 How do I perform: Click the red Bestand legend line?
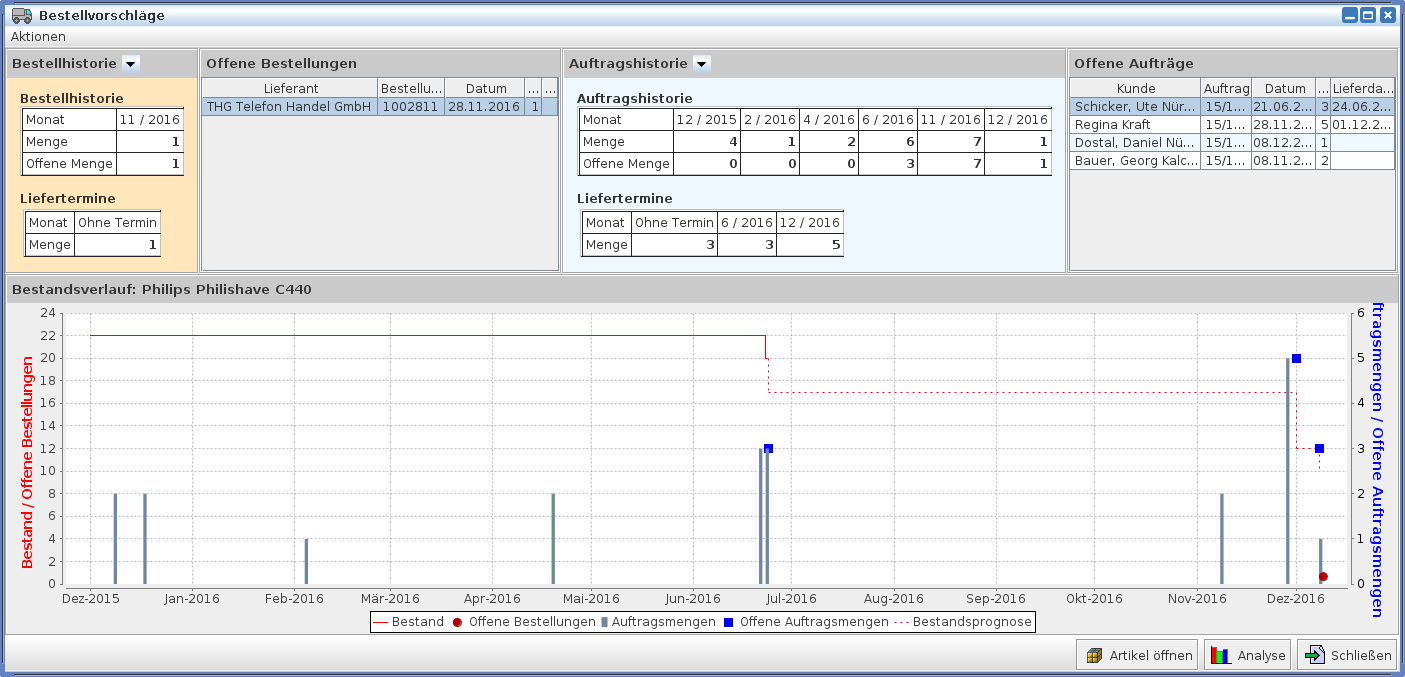click(x=380, y=622)
